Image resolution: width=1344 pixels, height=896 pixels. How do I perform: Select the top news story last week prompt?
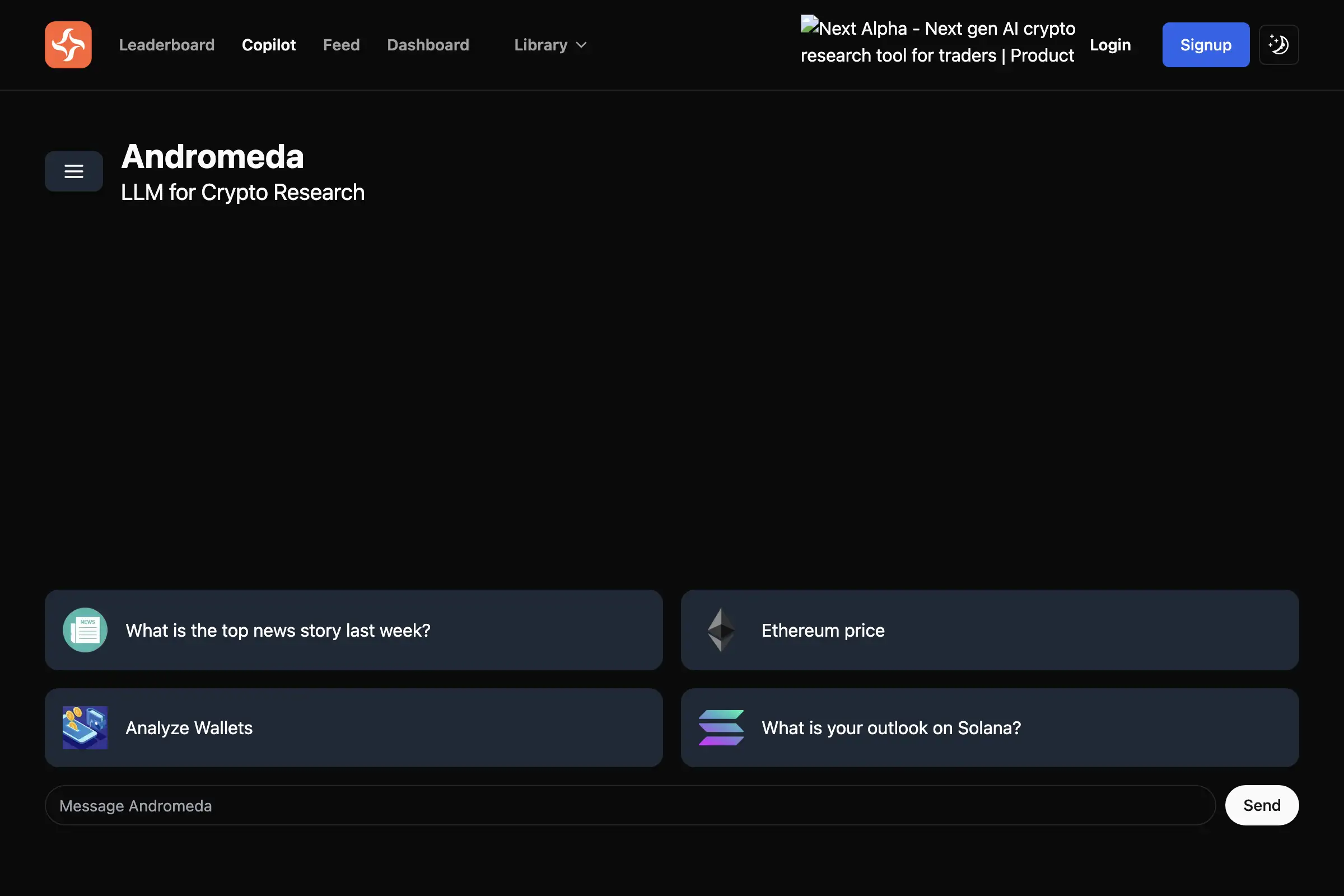354,629
